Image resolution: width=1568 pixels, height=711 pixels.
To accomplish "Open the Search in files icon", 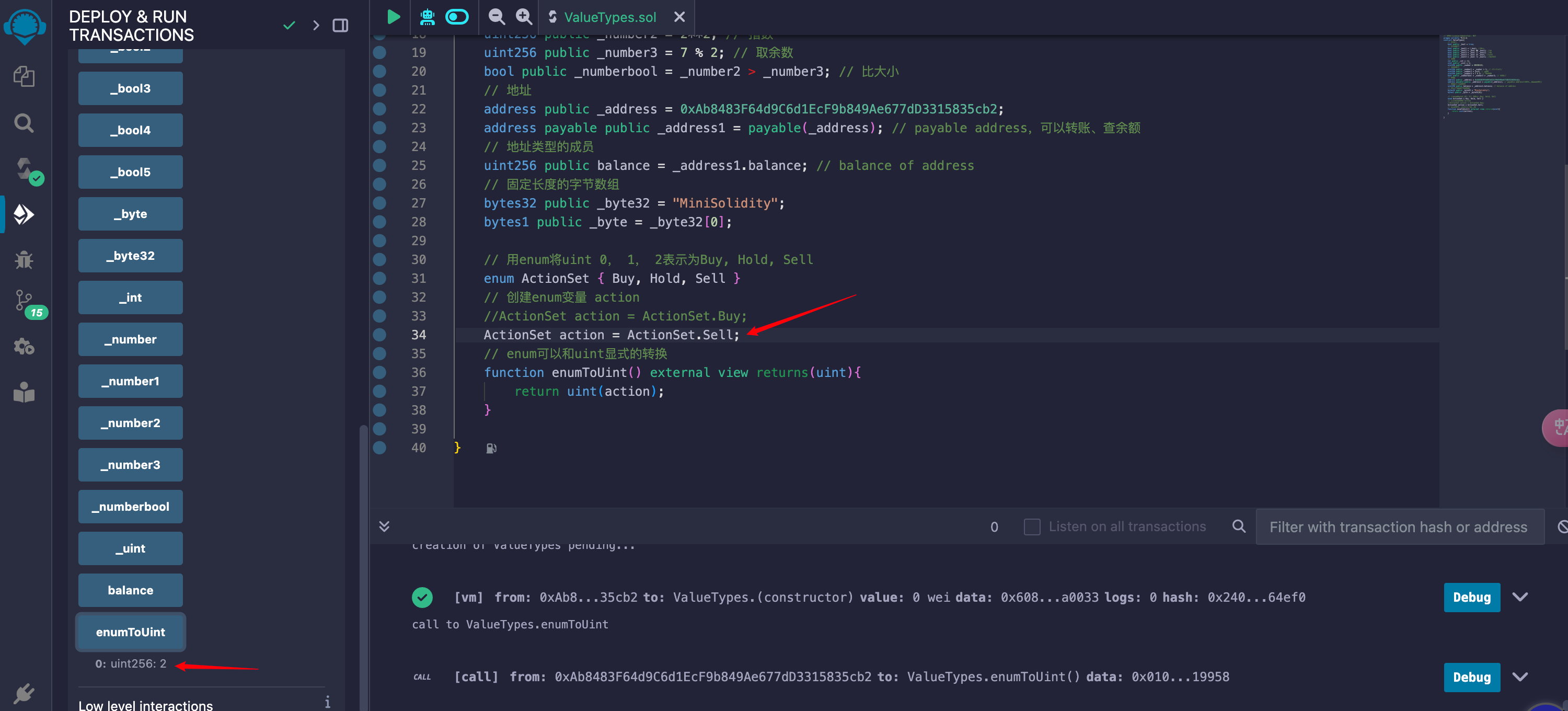I will click(x=25, y=123).
